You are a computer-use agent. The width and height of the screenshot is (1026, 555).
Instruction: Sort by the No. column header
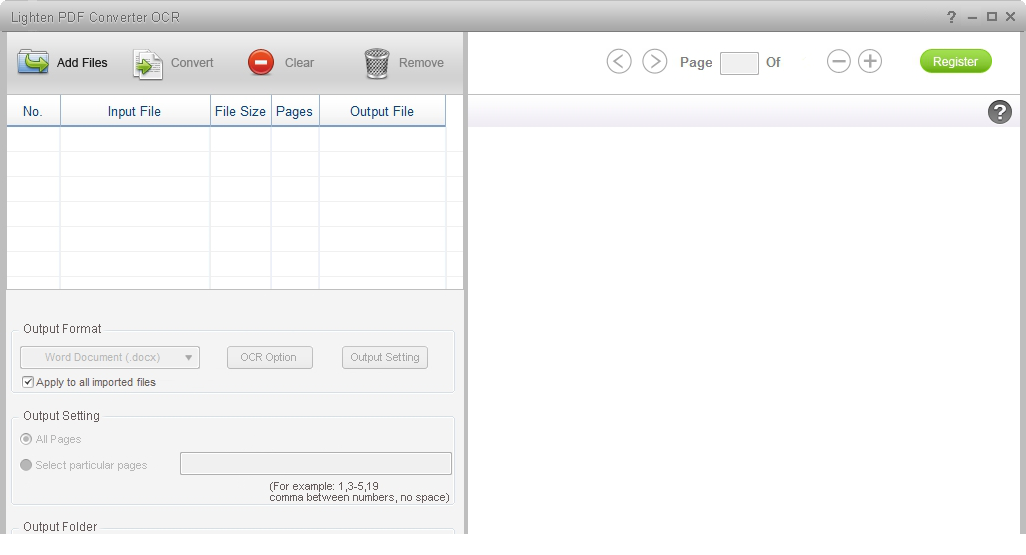(x=33, y=111)
